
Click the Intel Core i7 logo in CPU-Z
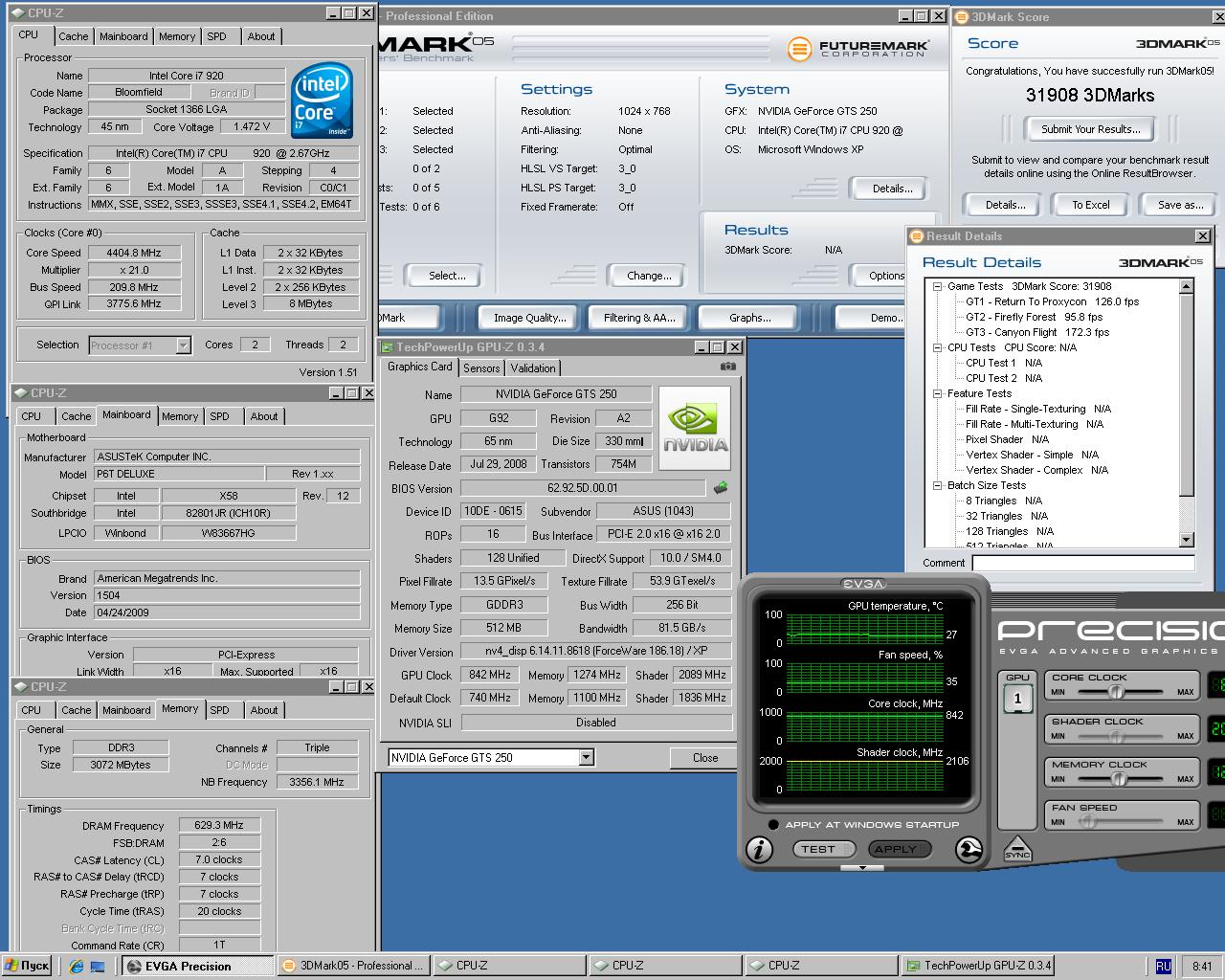point(322,100)
